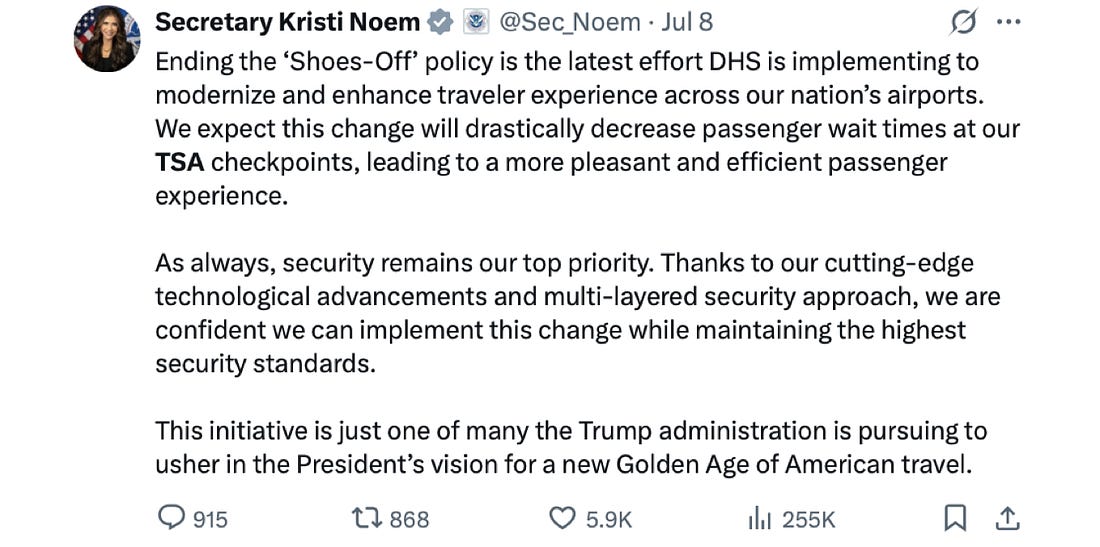Click the 'Golden Age of American travel' paragraph

570,448
